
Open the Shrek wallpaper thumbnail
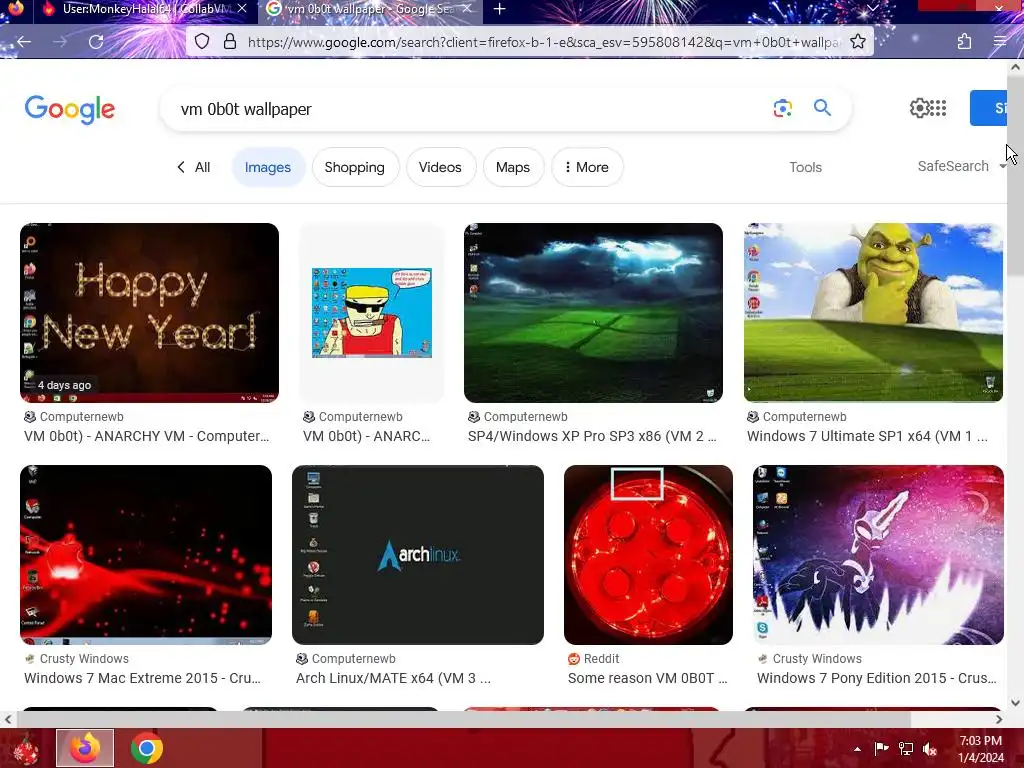coord(873,313)
